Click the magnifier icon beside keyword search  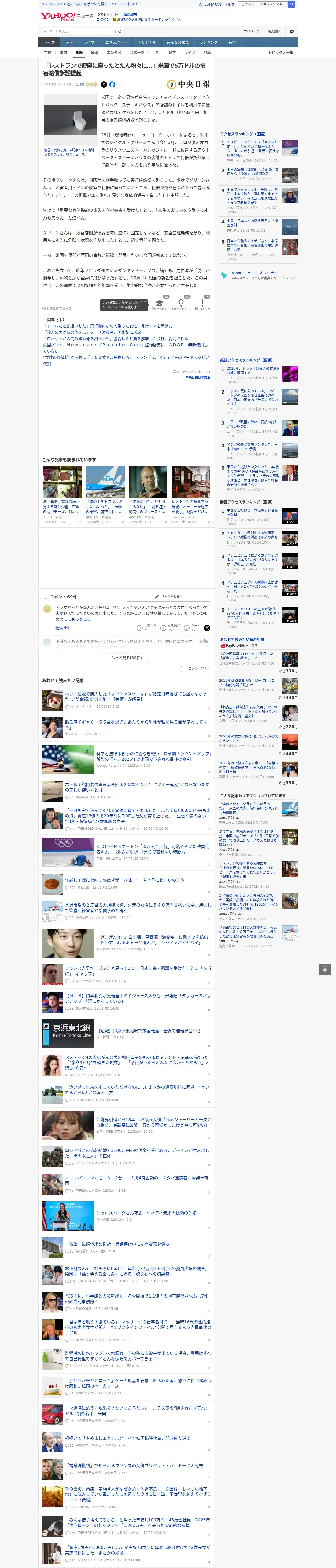pos(120,31)
